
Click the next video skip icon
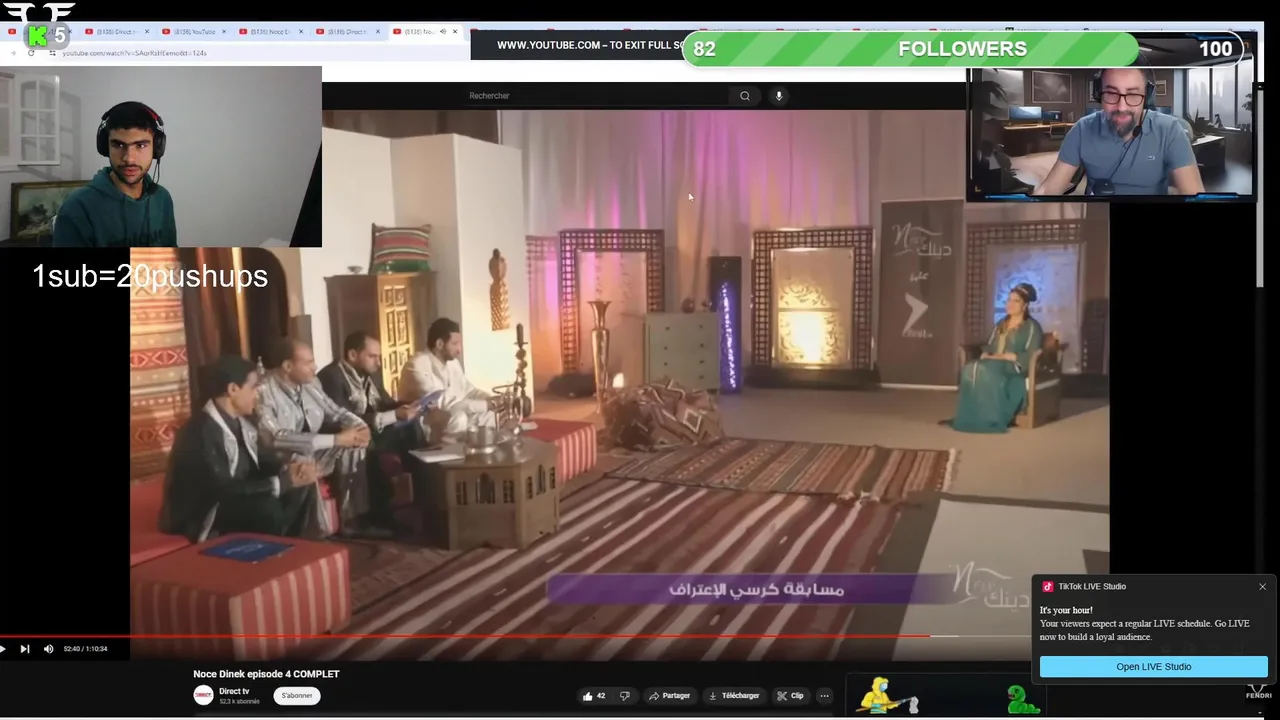[x=25, y=649]
